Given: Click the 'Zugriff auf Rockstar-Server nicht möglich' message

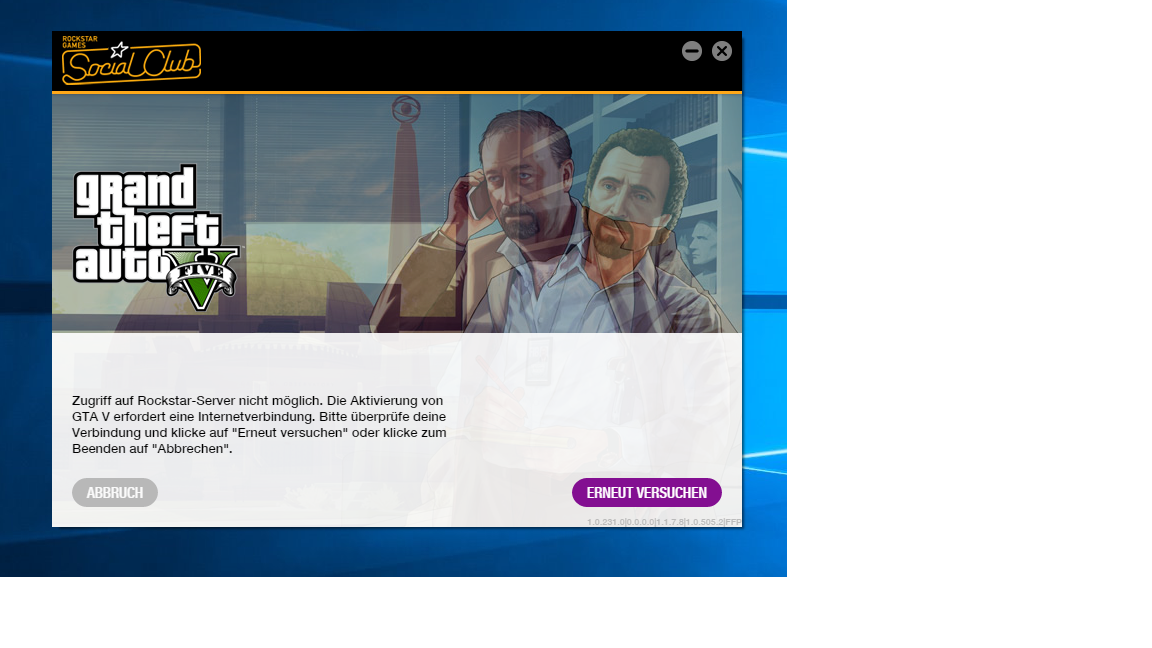Looking at the screenshot, I should 259,425.
